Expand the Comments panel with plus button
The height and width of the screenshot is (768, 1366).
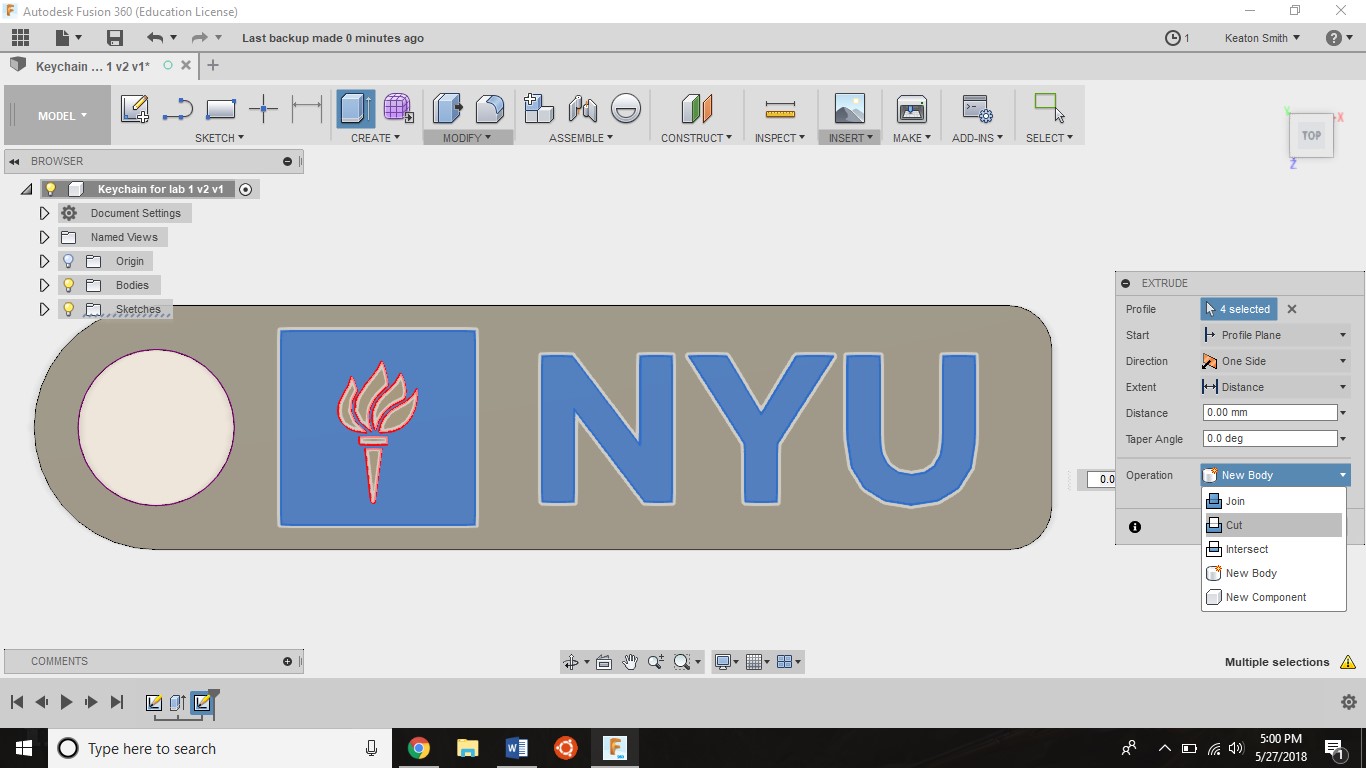[x=287, y=661]
